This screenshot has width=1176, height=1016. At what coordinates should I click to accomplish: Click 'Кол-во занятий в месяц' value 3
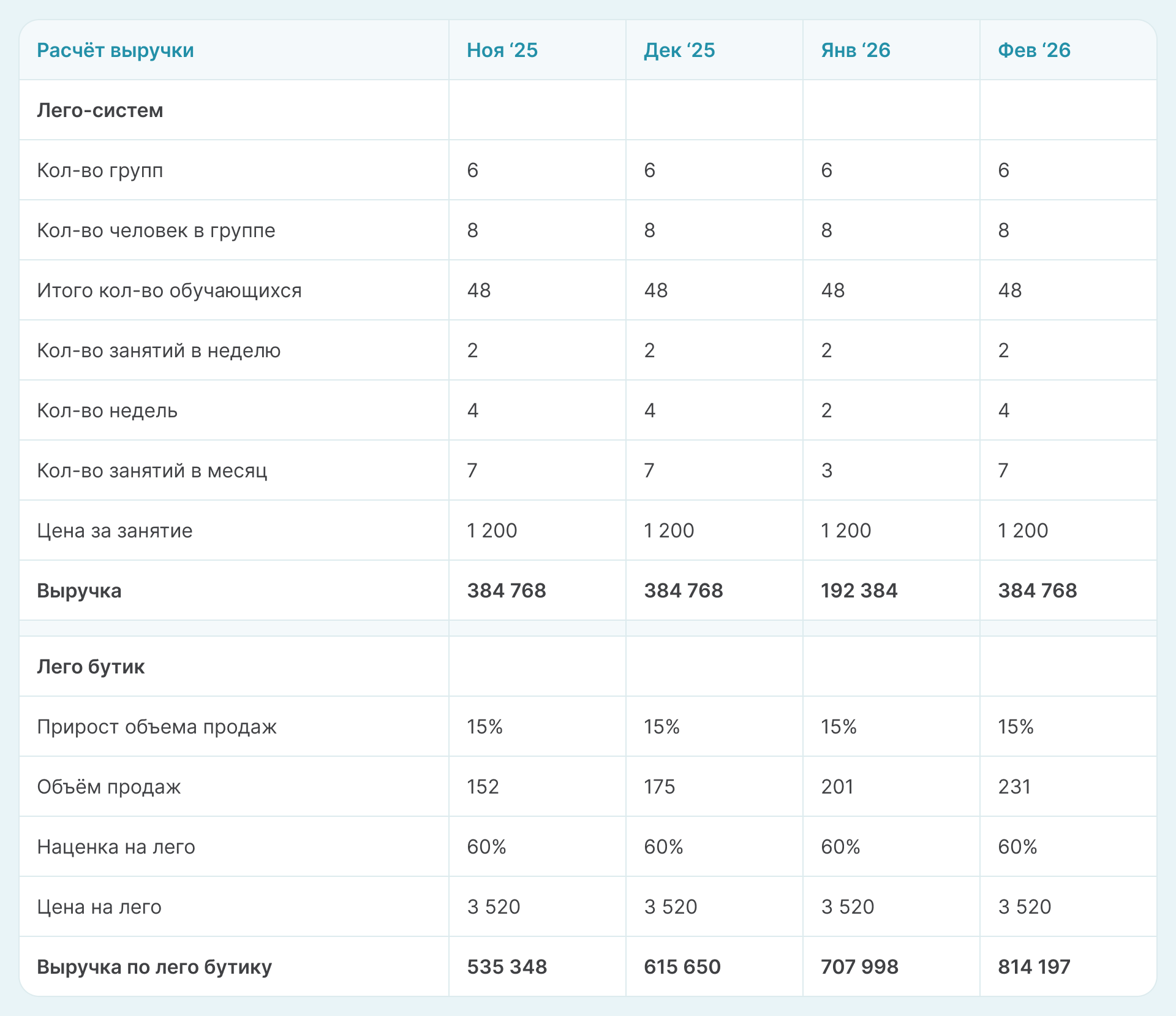tap(826, 471)
